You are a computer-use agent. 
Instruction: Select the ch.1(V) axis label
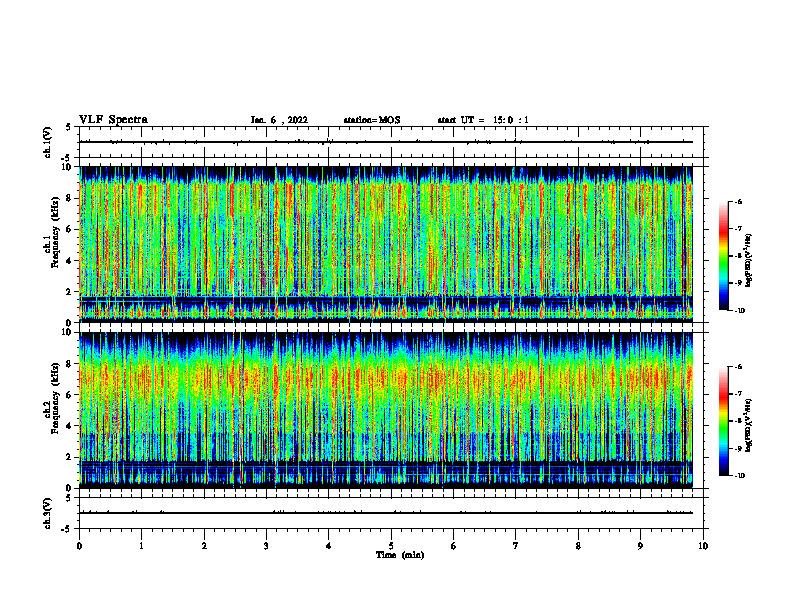click(47, 142)
